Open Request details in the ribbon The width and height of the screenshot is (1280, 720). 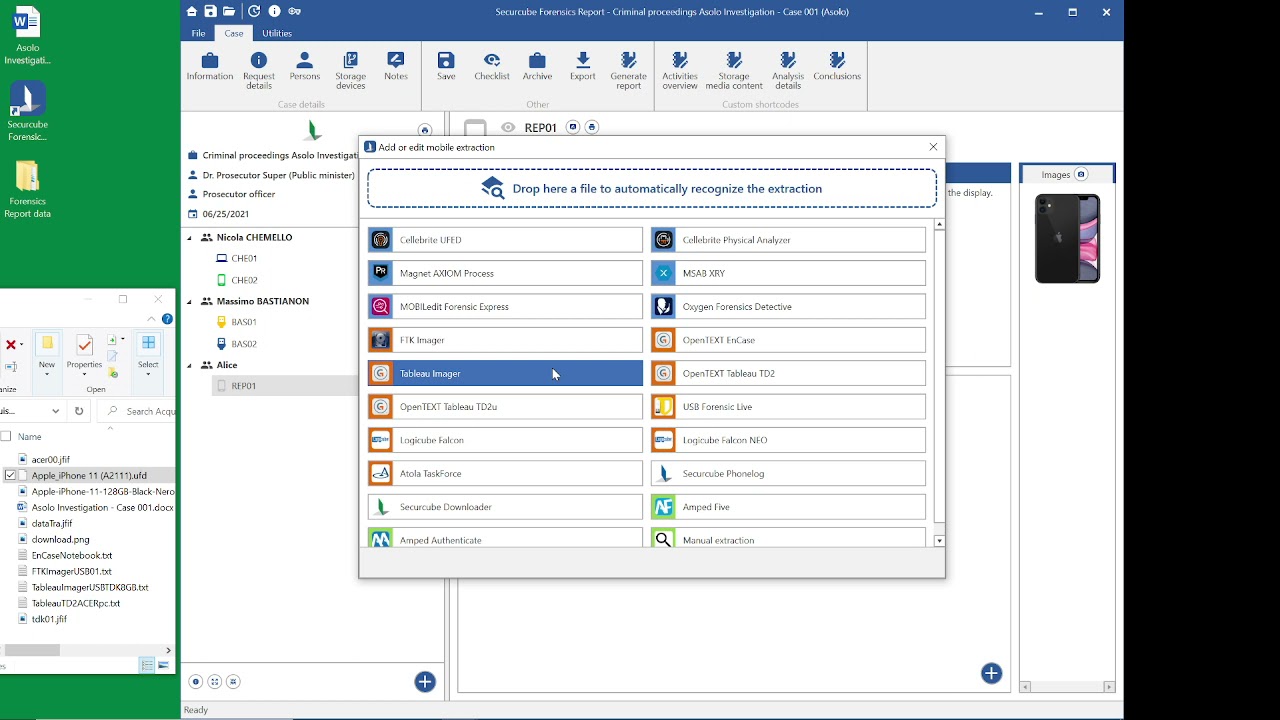(259, 71)
